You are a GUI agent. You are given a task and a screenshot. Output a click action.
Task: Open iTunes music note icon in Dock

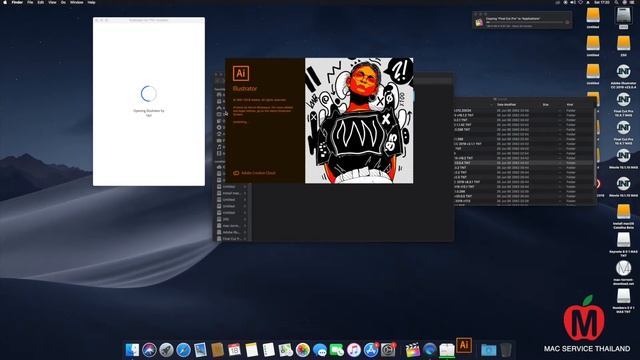click(354, 350)
